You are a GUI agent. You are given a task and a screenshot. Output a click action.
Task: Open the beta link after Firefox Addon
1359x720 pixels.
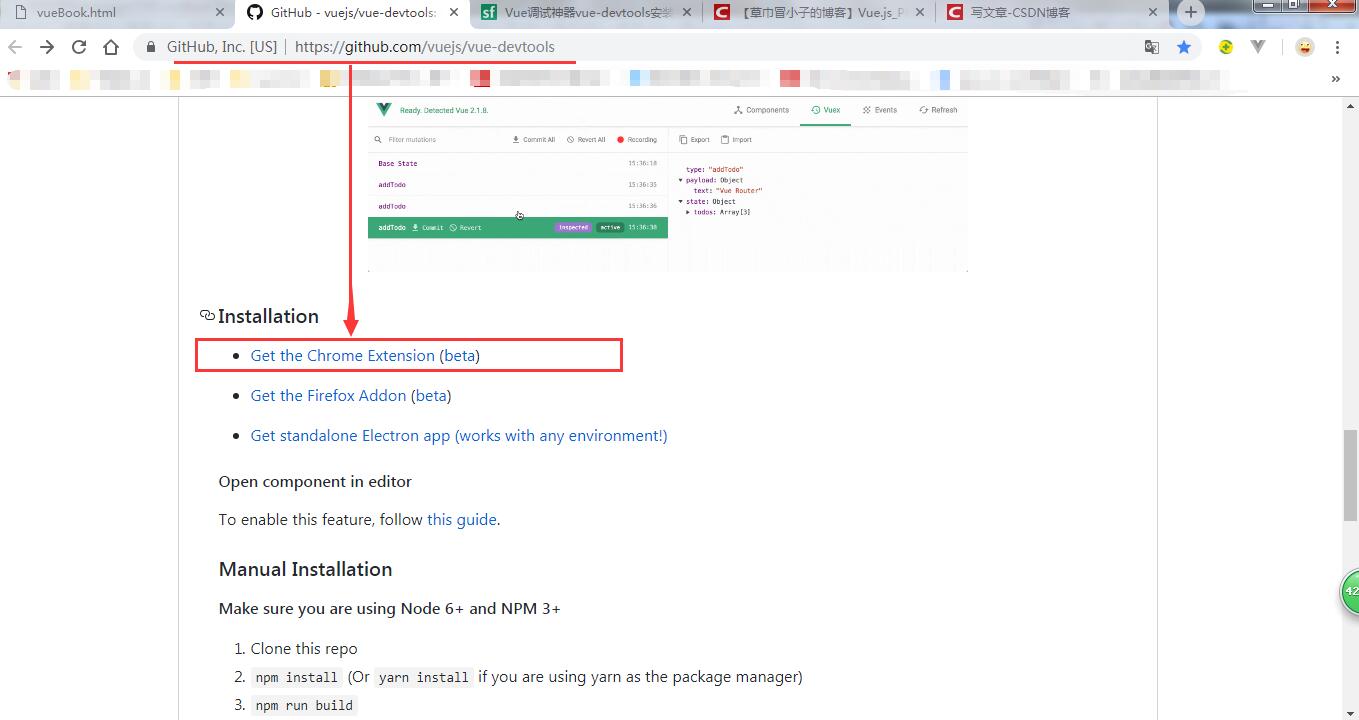(431, 396)
